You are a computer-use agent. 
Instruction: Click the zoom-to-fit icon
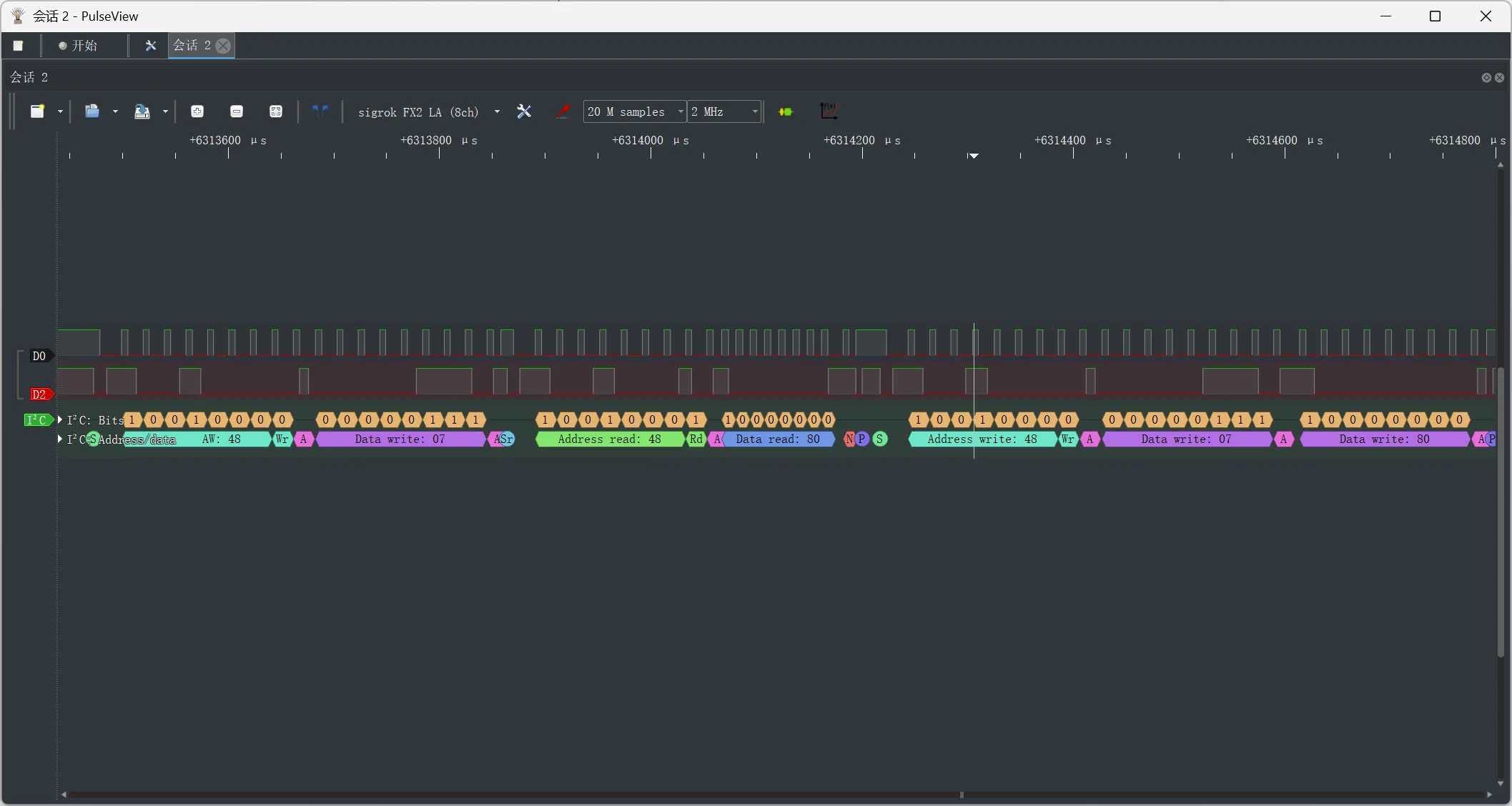point(276,111)
